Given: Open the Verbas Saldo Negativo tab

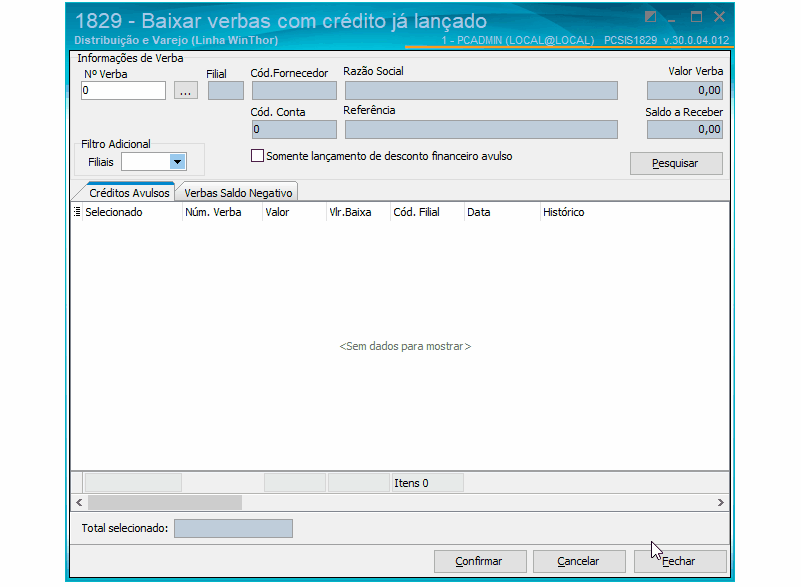Looking at the screenshot, I should [238, 193].
